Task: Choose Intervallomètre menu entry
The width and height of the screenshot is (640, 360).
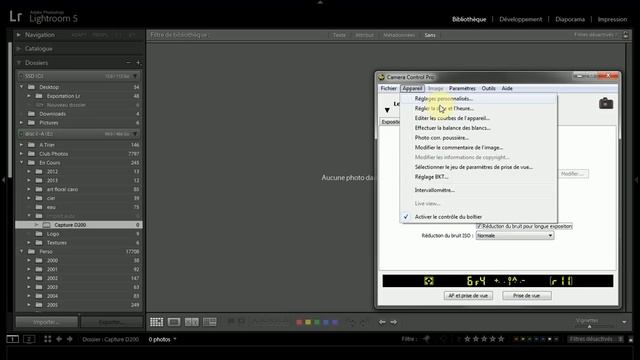Action: (435, 190)
